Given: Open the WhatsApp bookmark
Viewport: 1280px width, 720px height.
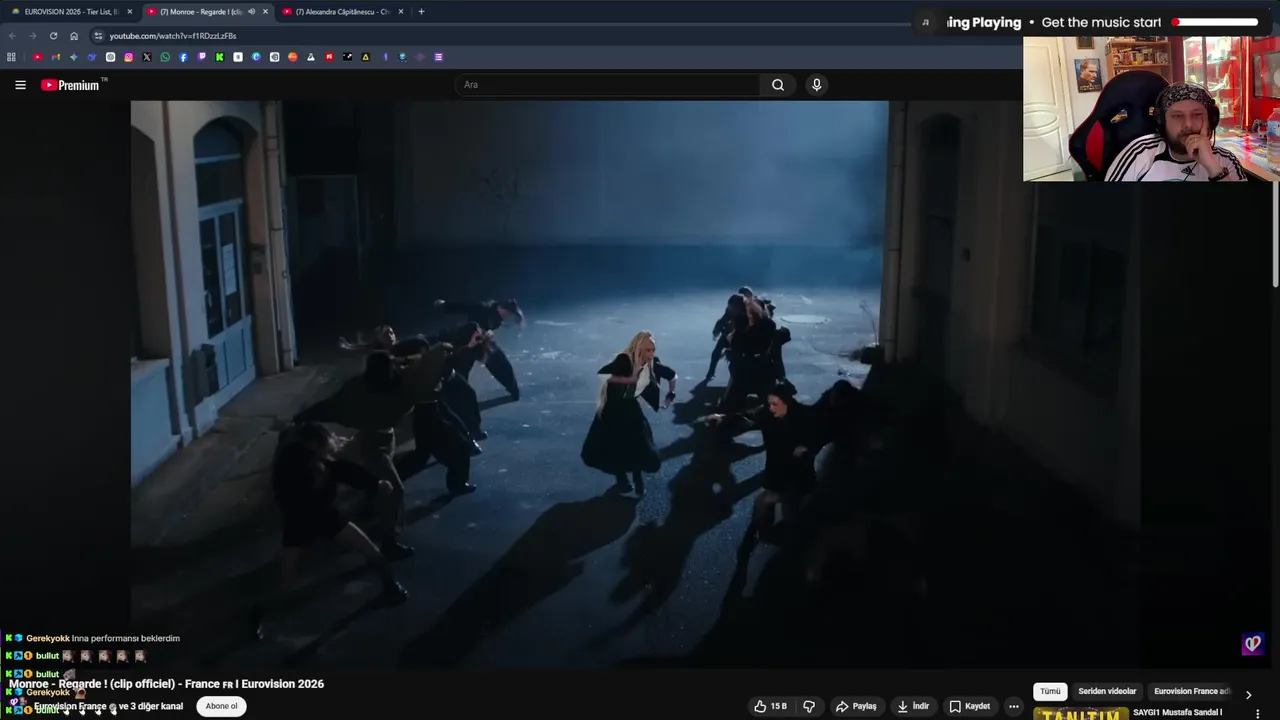Looking at the screenshot, I should pos(165,57).
